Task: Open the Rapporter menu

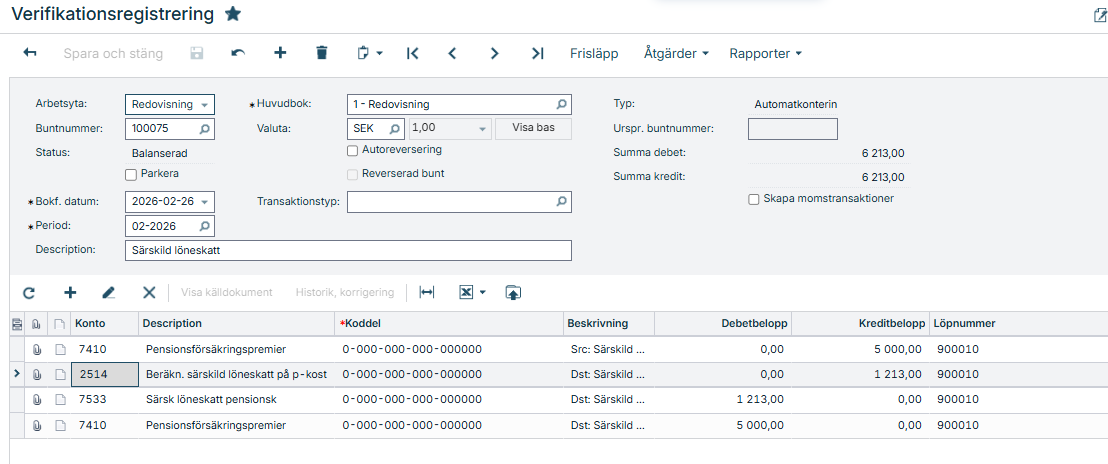Action: point(765,53)
